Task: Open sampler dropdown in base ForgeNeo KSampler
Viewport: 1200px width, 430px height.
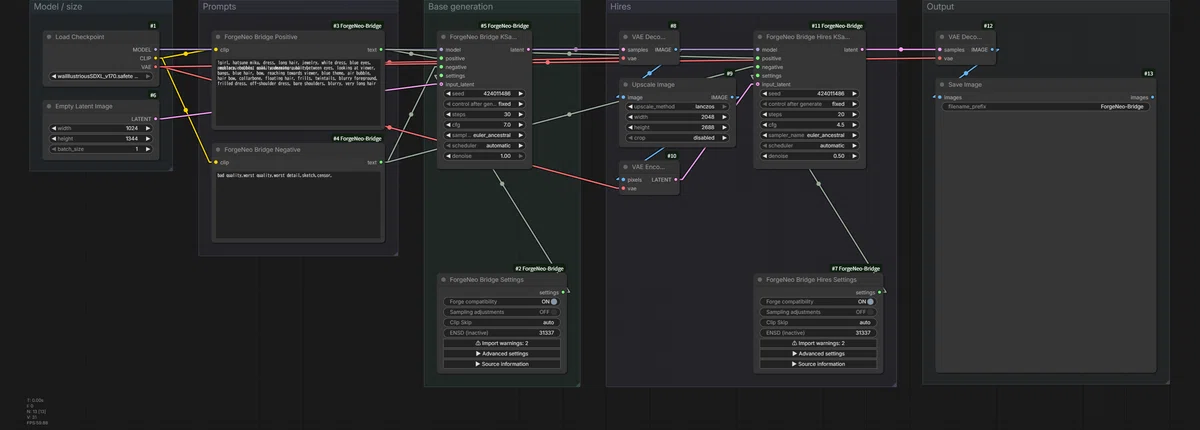Action: [484, 135]
